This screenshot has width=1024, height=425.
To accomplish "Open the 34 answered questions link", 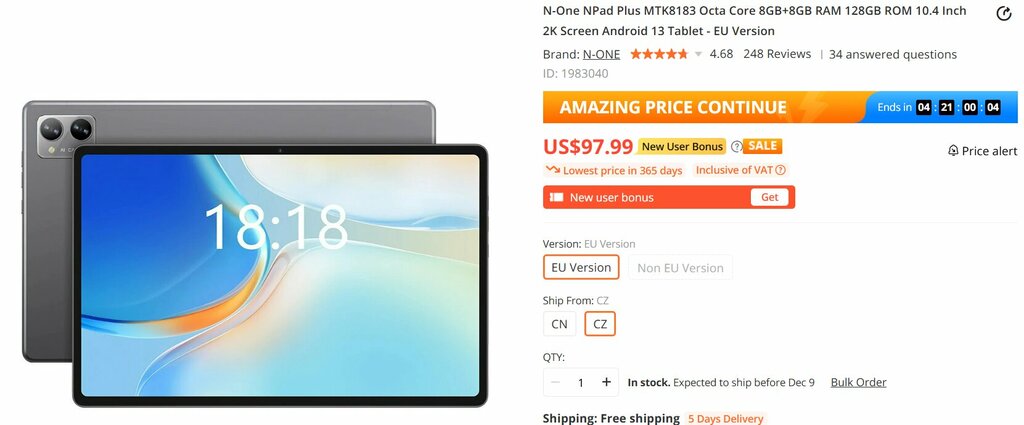I will [x=893, y=55].
